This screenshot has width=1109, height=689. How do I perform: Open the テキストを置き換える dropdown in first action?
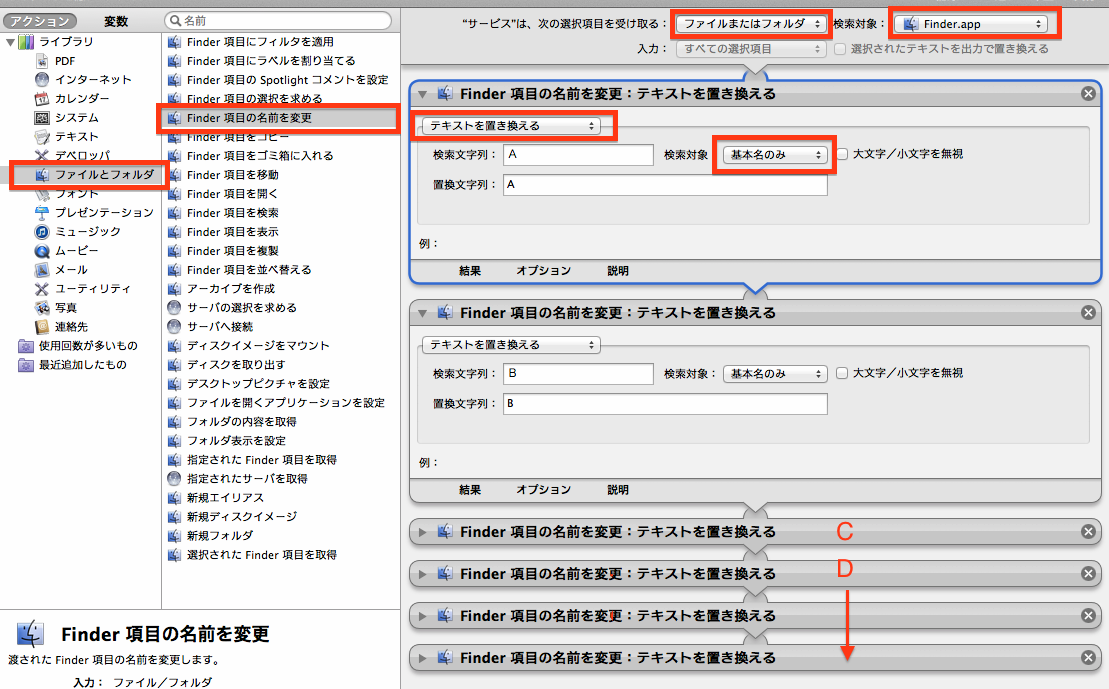coord(511,126)
